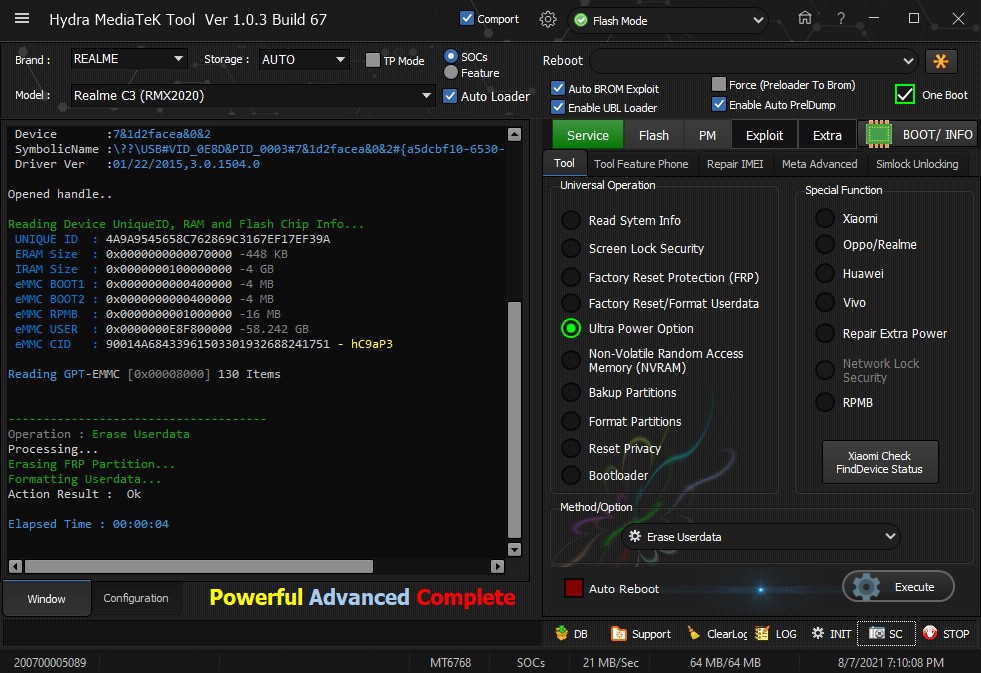
Task: Open the Model dropdown Realme C3
Action: 253,96
